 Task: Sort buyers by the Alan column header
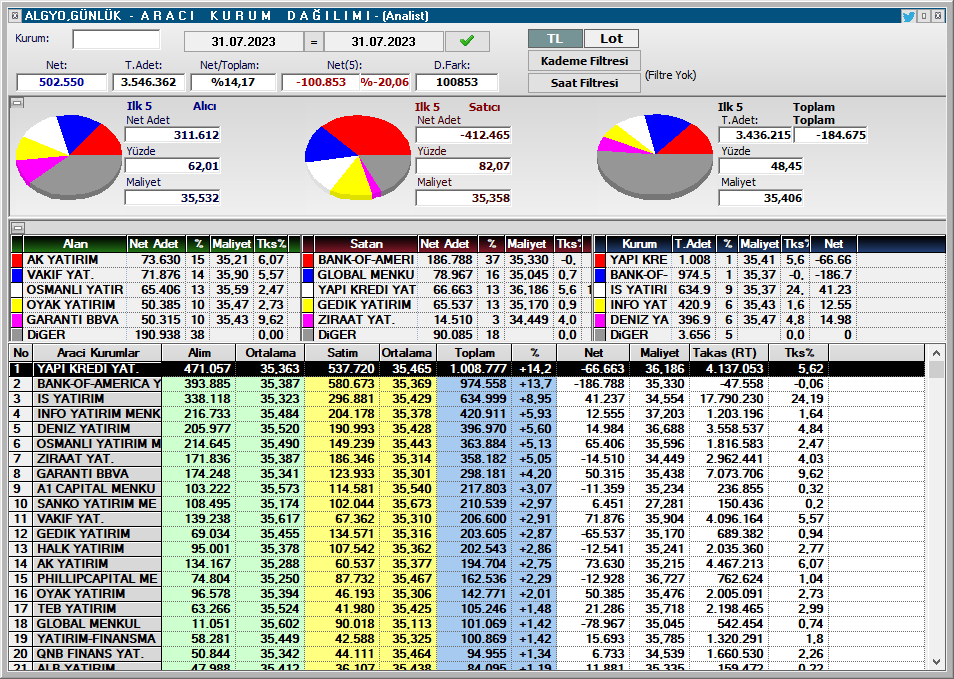click(x=75, y=244)
